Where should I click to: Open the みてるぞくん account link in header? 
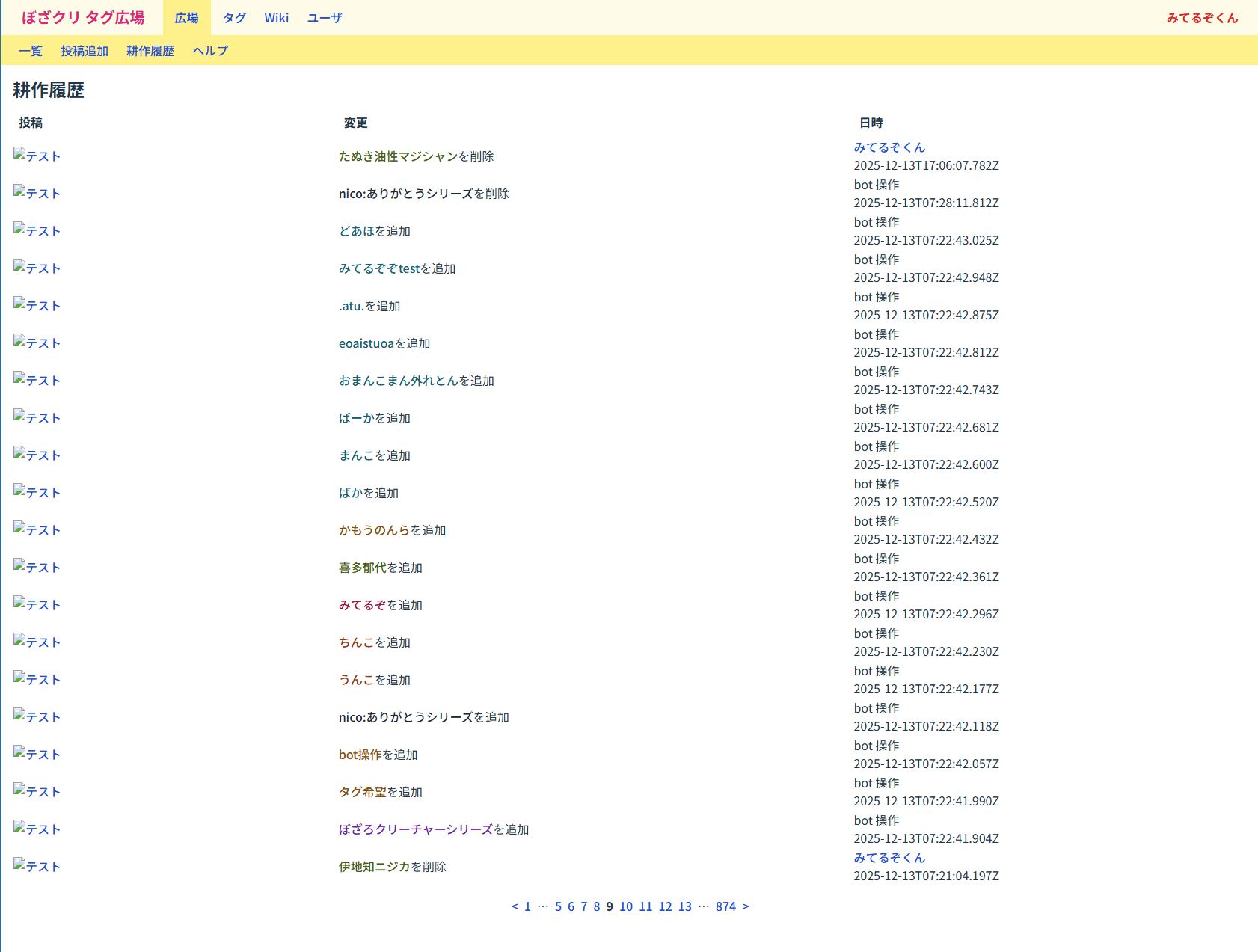(1202, 18)
